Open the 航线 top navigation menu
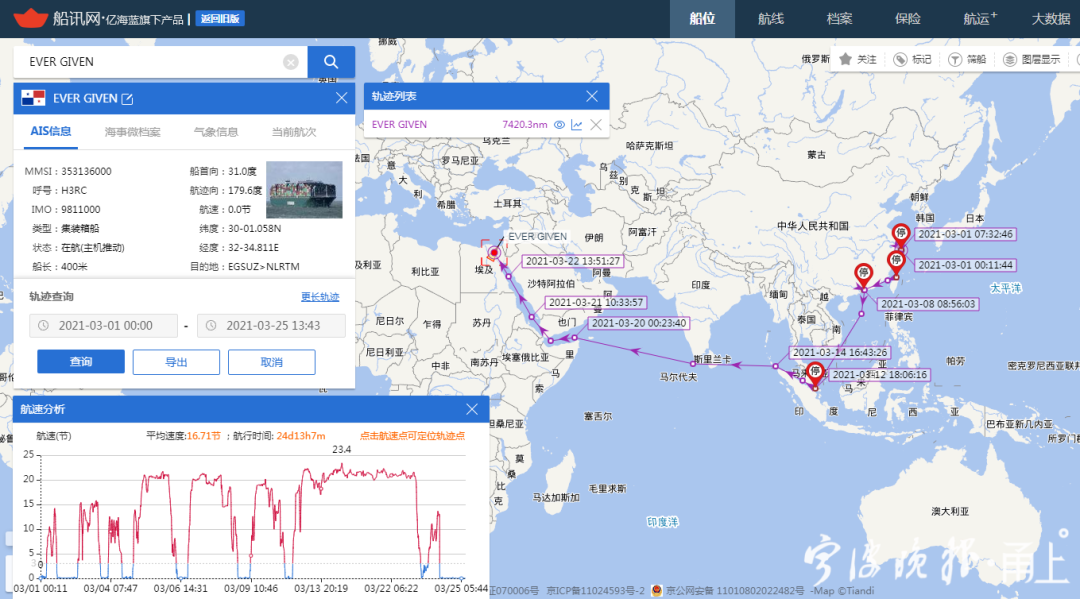The height and width of the screenshot is (599, 1080). [770, 19]
